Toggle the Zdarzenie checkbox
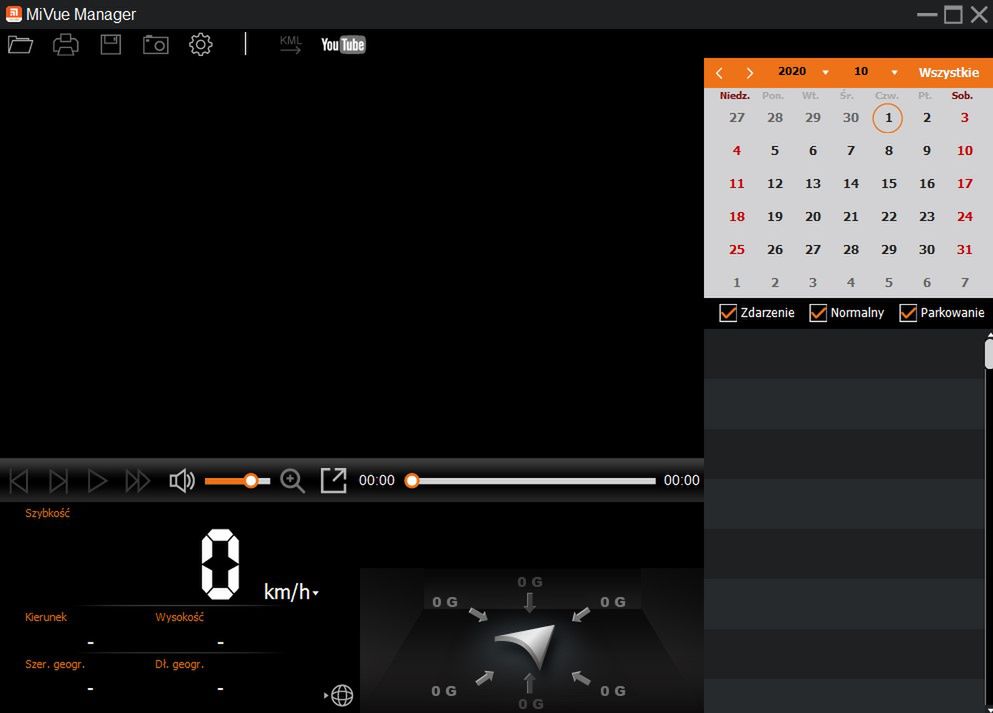This screenshot has width=993, height=713. (728, 313)
